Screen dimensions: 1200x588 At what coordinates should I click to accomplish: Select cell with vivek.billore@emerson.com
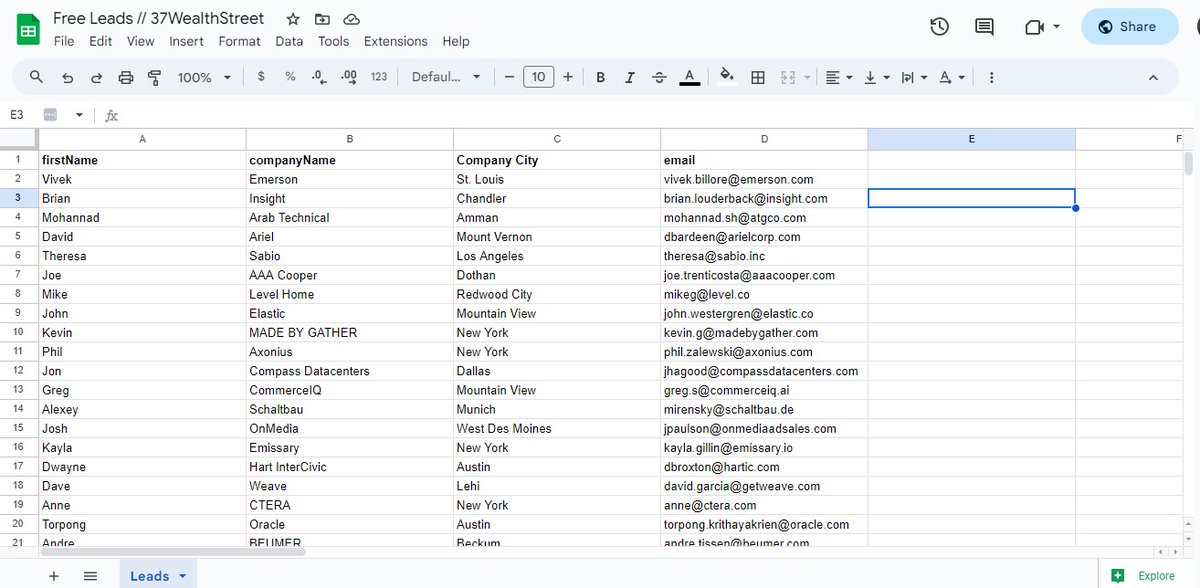click(x=764, y=179)
